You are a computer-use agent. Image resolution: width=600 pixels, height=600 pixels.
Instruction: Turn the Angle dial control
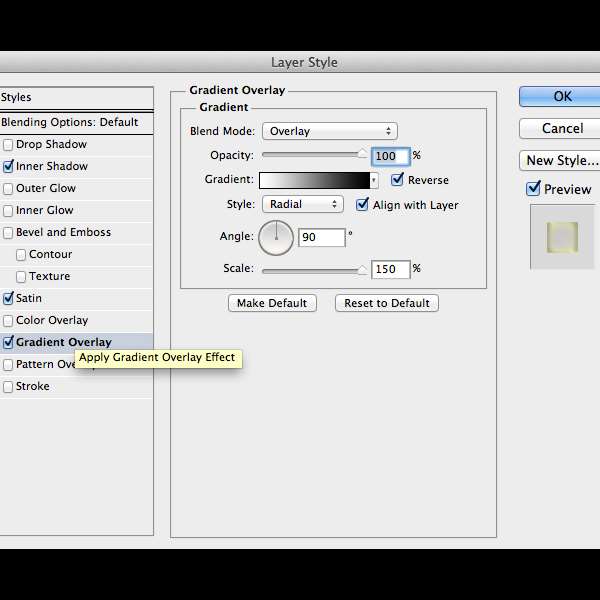pos(276,238)
